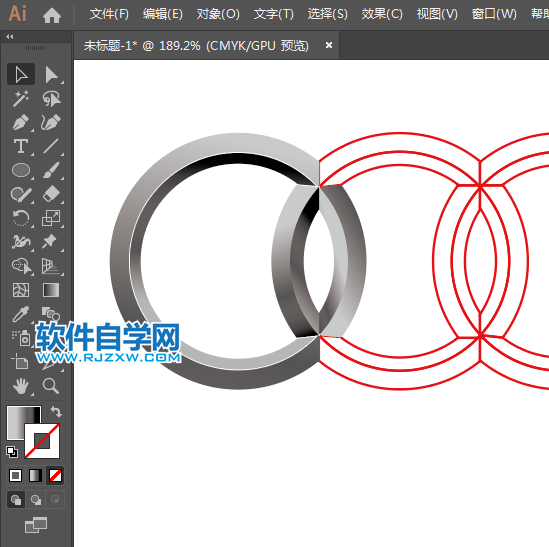This screenshot has height=547, width=549.
Task: Open the 效果(C) menu
Action: (382, 14)
